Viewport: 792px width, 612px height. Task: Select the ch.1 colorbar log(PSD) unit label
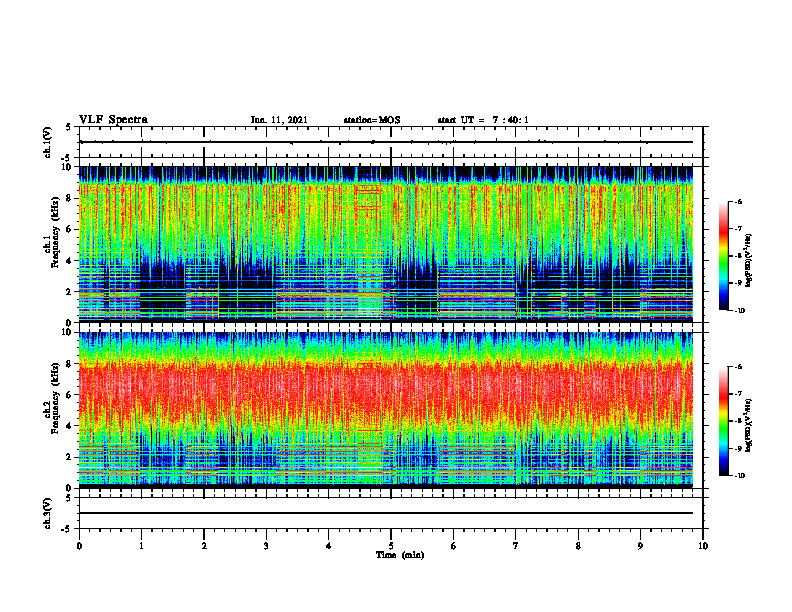coord(749,260)
